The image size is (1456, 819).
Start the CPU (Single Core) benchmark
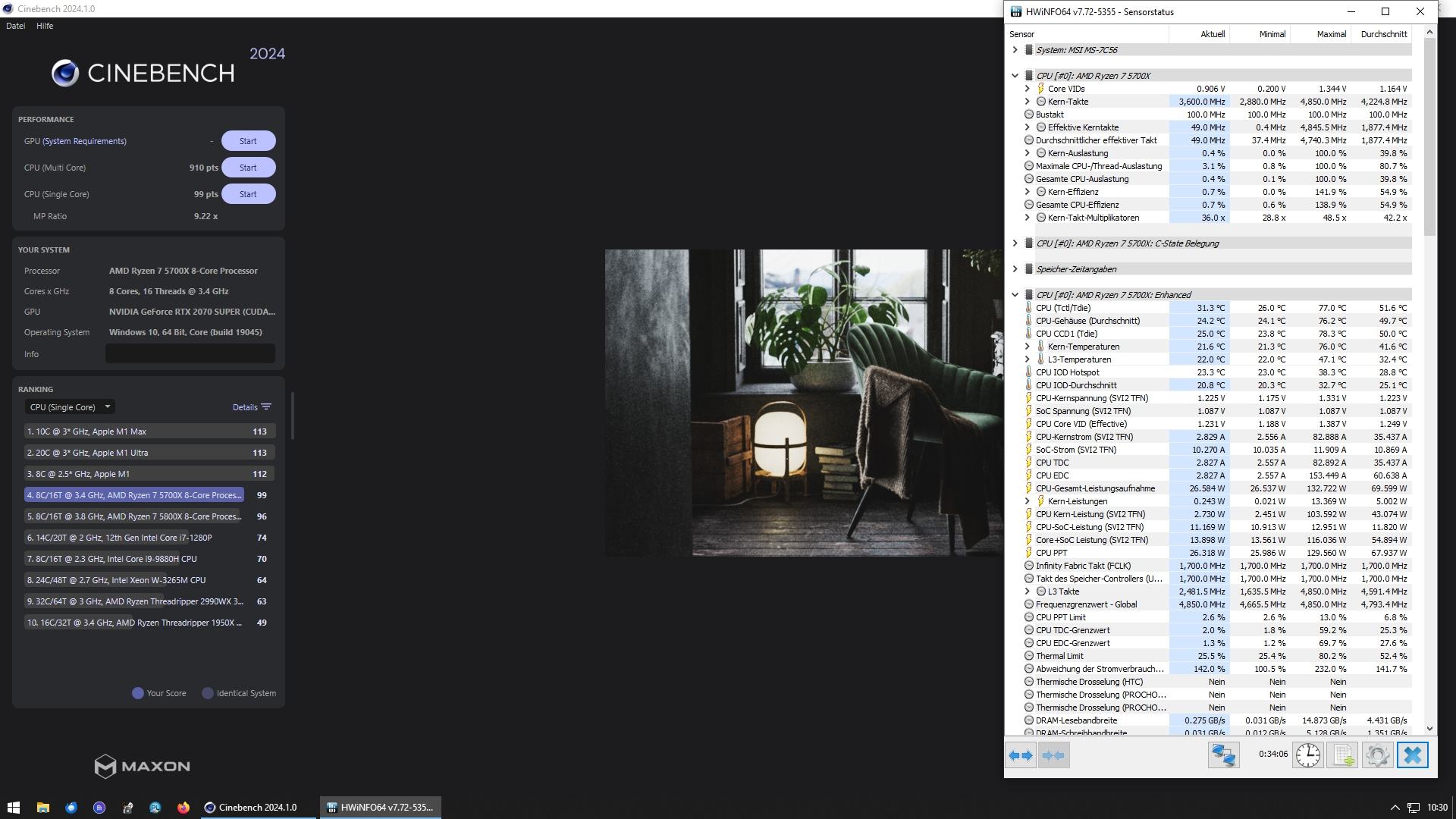248,194
